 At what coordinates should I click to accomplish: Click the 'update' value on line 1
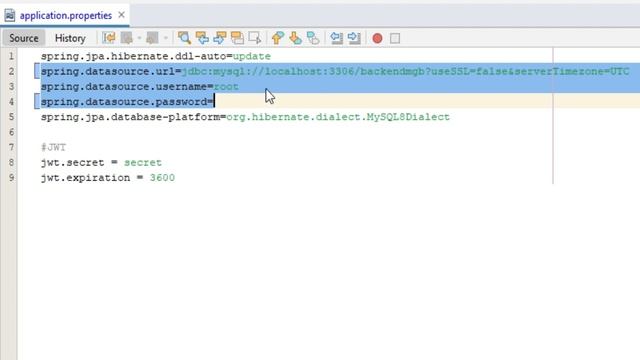click(x=251, y=57)
